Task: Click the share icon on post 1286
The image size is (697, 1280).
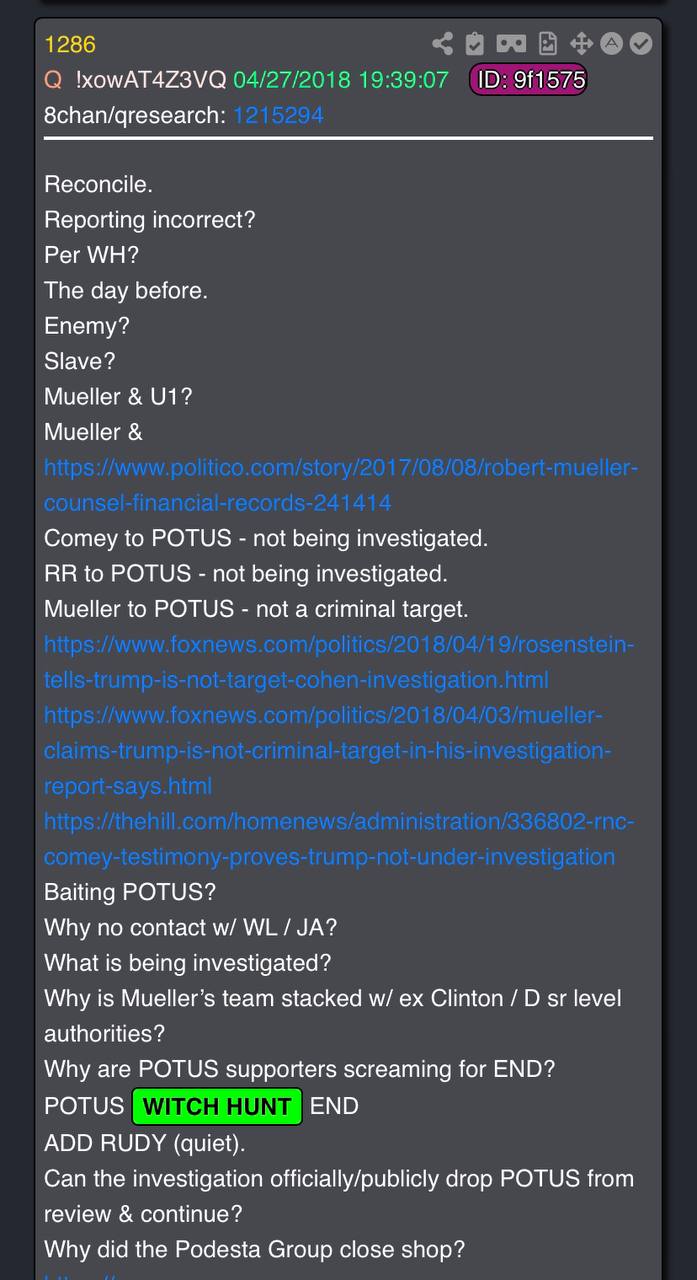Action: click(442, 44)
